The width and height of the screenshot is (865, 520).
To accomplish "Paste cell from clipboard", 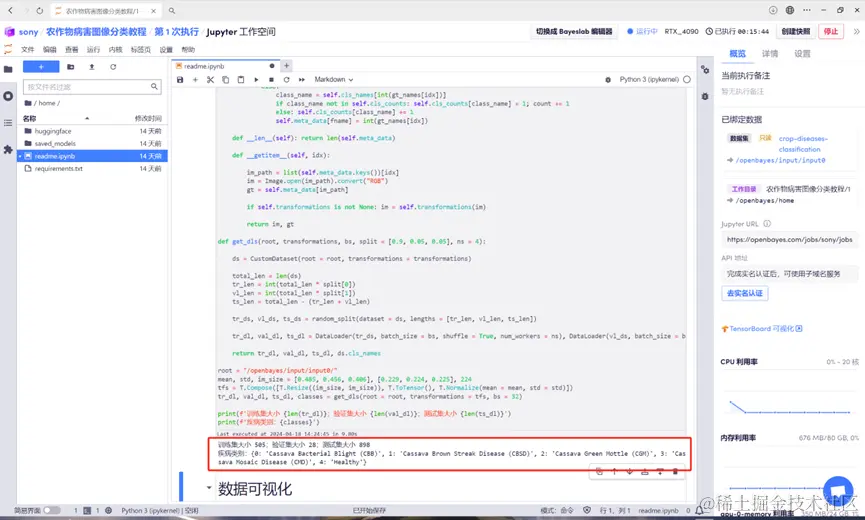I will click(241, 79).
